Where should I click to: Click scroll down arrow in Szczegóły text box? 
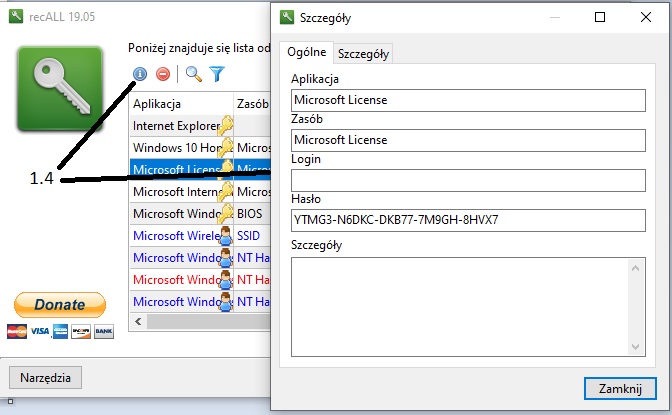coord(636,347)
